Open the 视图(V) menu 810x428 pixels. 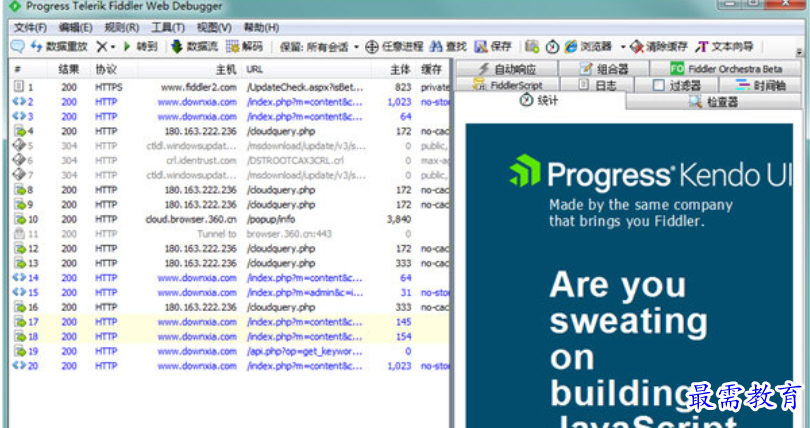pos(214,27)
